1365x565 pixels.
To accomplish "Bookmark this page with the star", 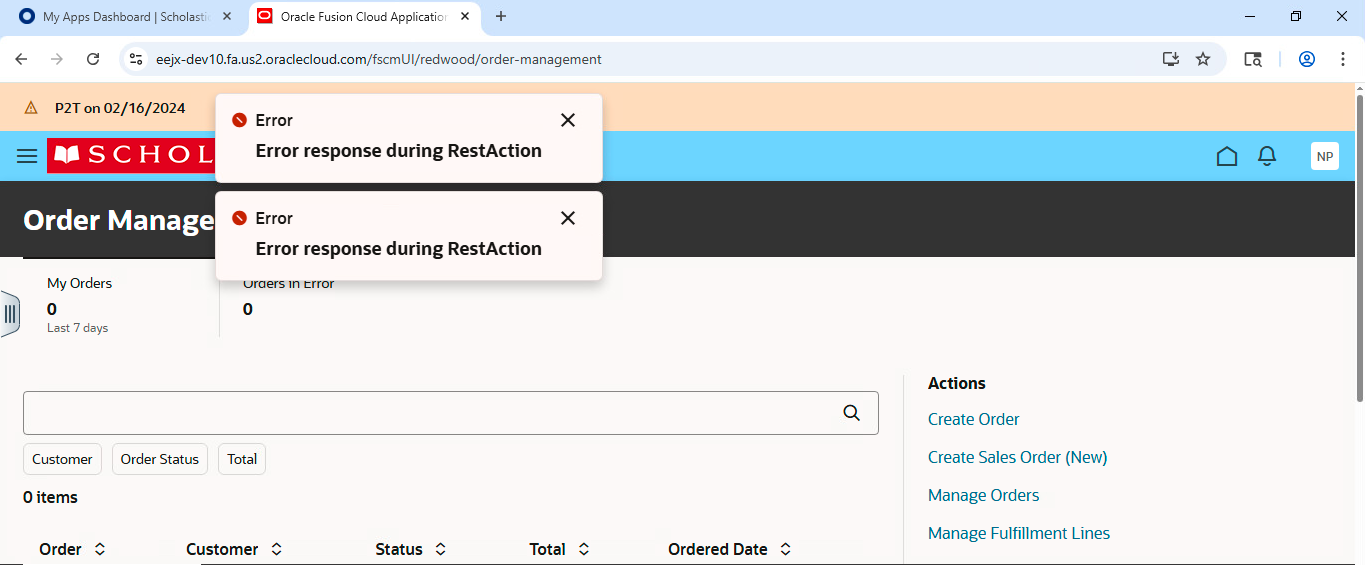I will point(1203,59).
